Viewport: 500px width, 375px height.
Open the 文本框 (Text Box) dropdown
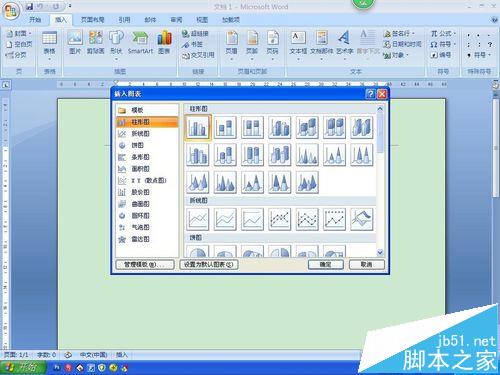(298, 46)
